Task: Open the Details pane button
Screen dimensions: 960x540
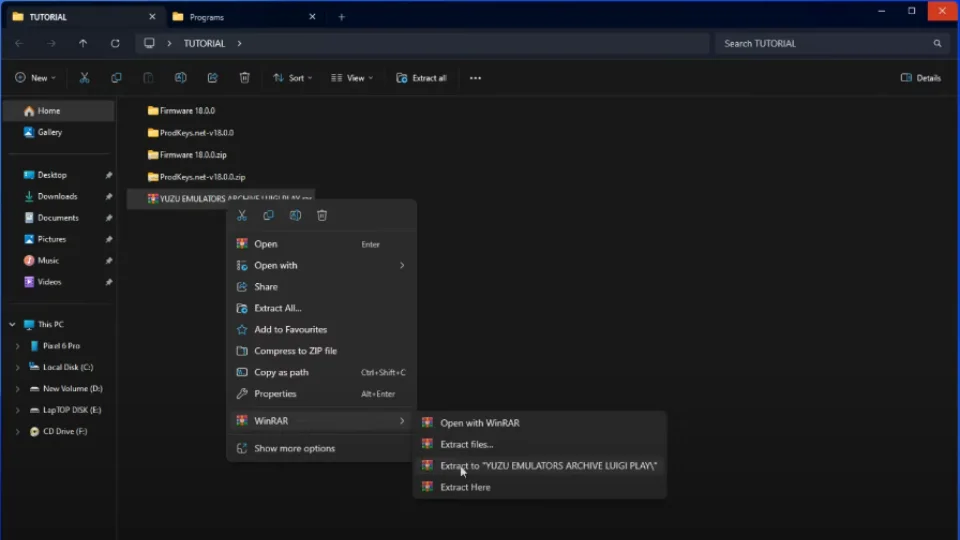Action: click(x=921, y=78)
